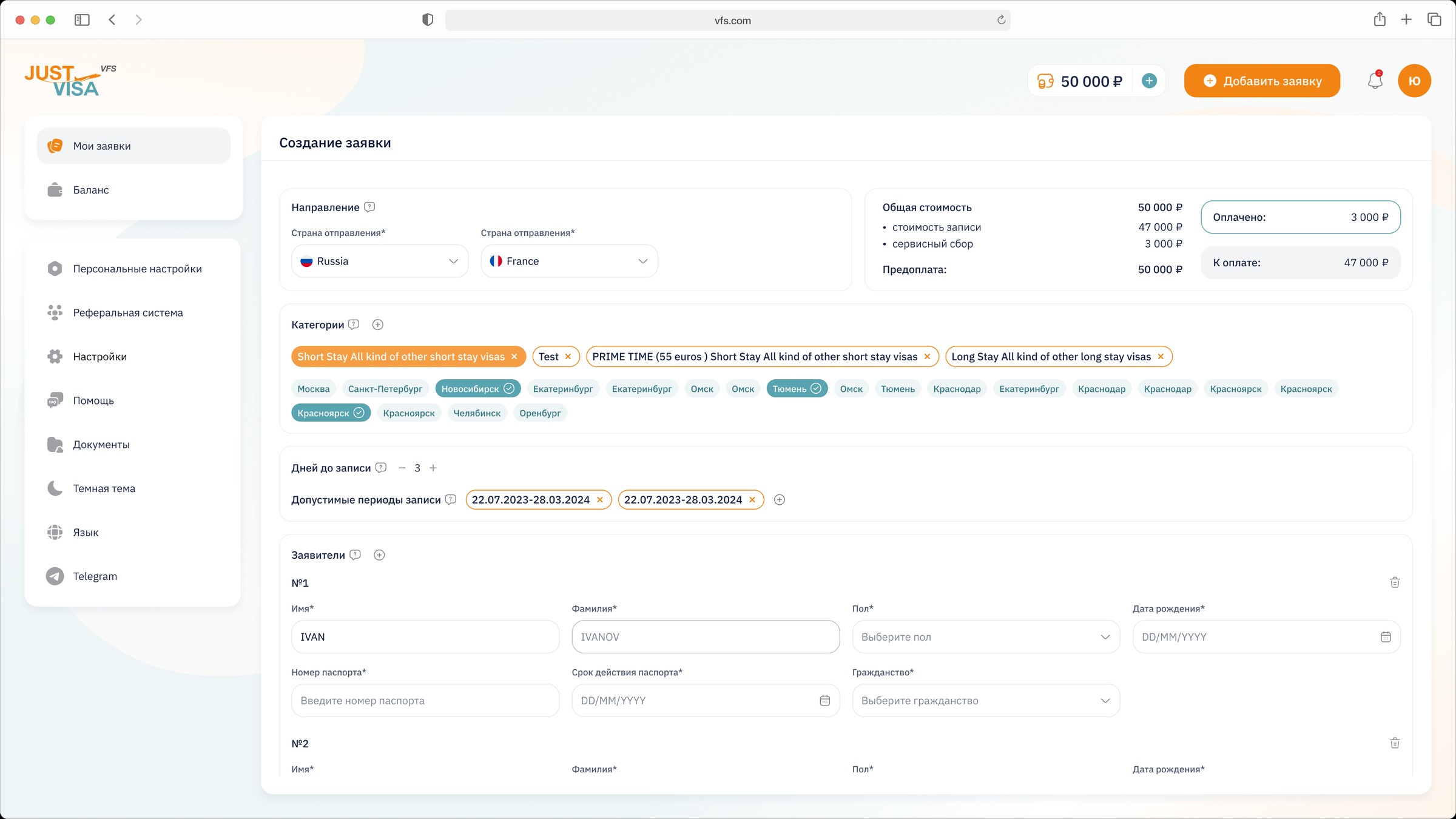The height and width of the screenshot is (819, 1456).
Task: Select the Санкт-Петербург city chip
Action: click(385, 389)
